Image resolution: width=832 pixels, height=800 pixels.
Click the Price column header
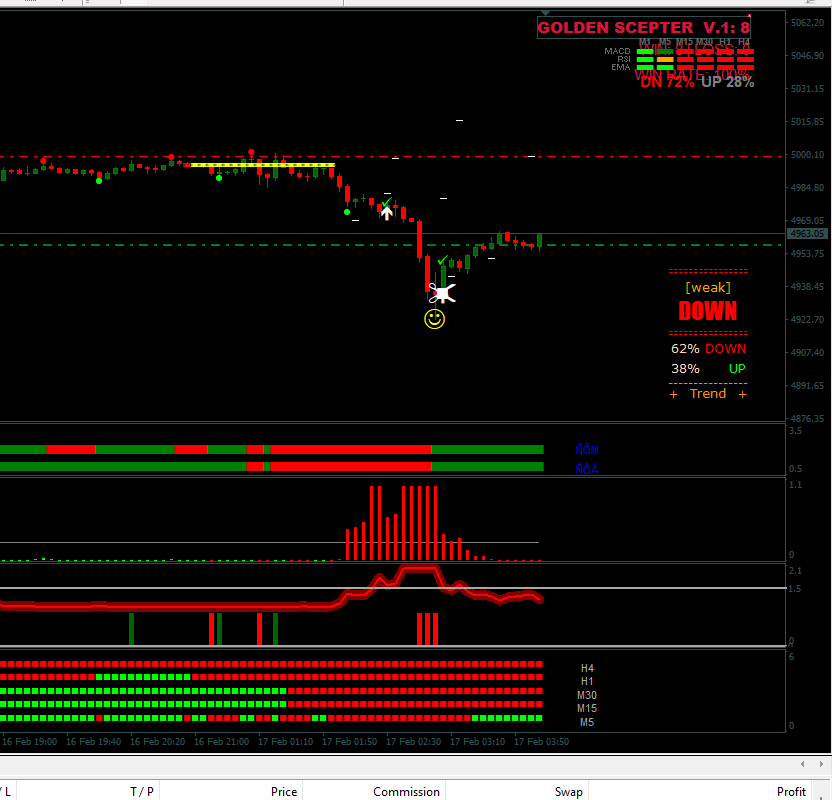(284, 791)
